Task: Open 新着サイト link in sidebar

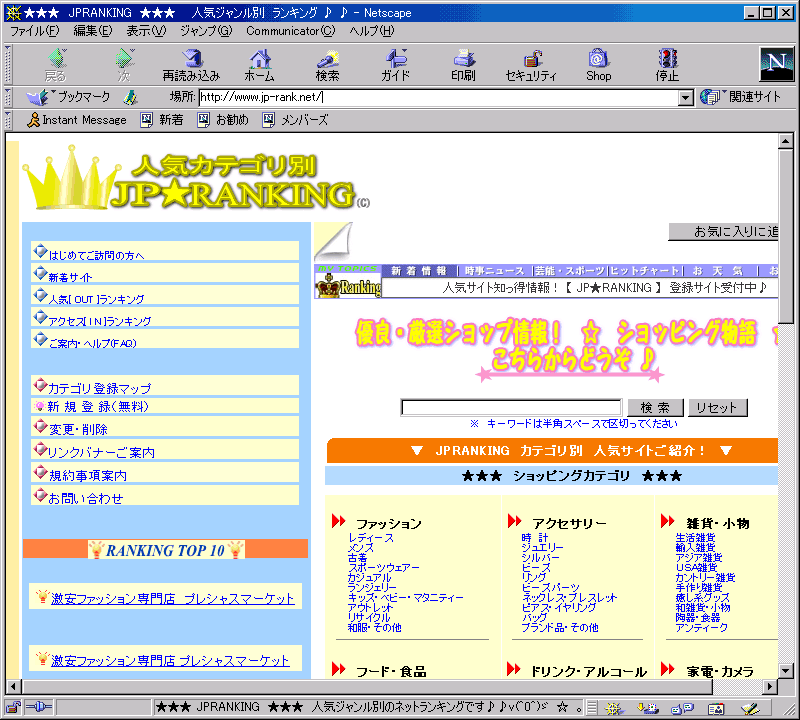Action: [x=70, y=277]
